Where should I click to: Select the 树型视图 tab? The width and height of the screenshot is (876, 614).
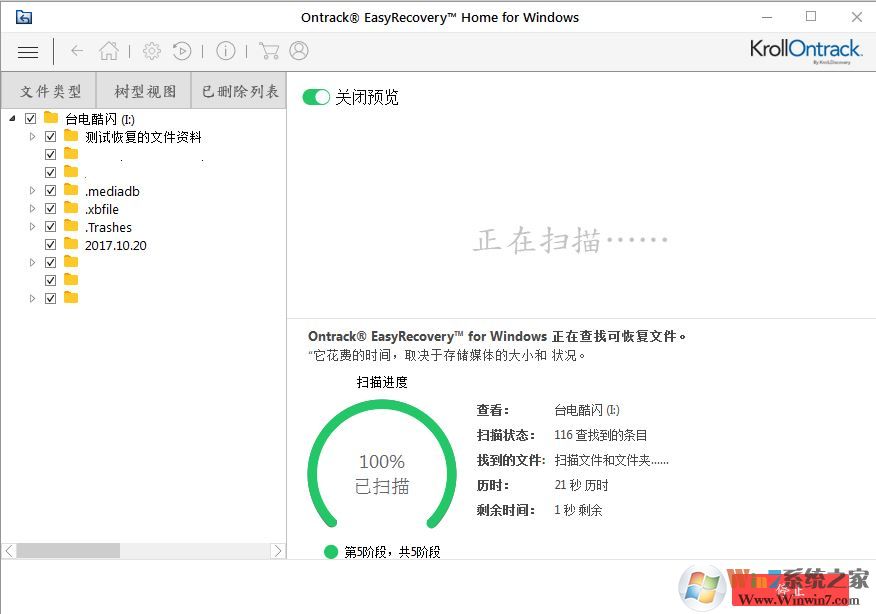tap(144, 90)
